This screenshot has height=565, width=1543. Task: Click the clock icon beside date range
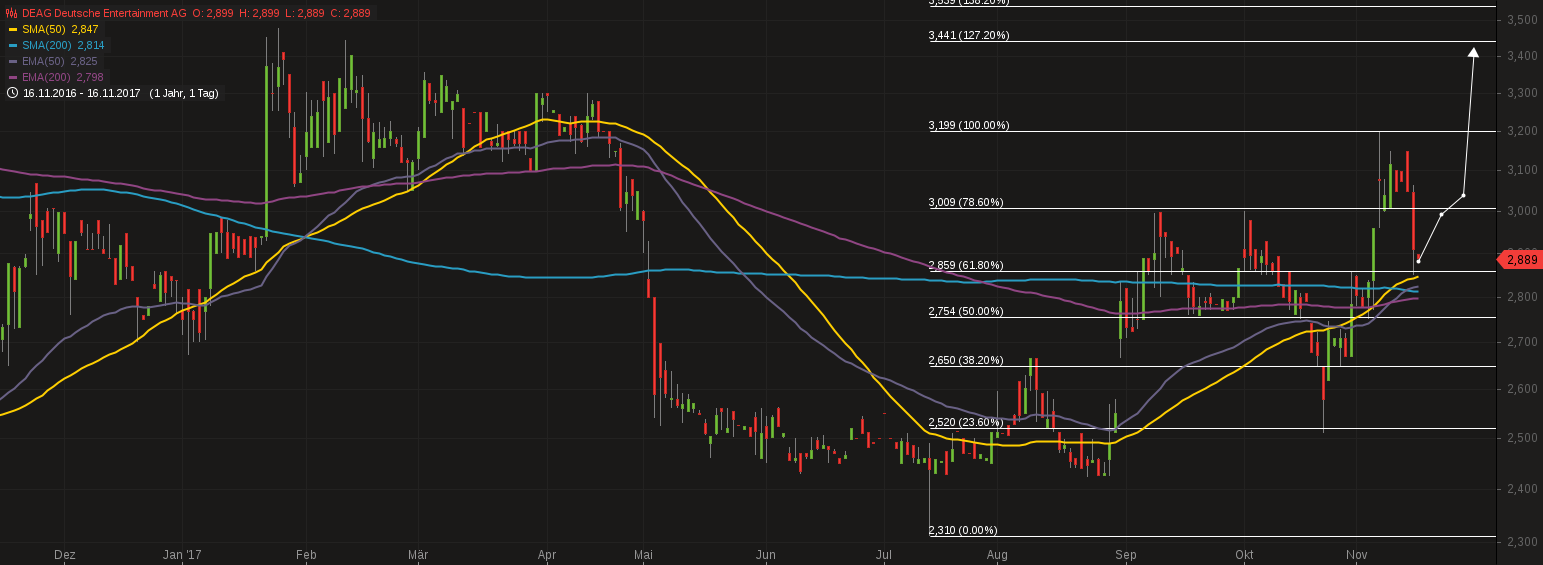point(12,93)
